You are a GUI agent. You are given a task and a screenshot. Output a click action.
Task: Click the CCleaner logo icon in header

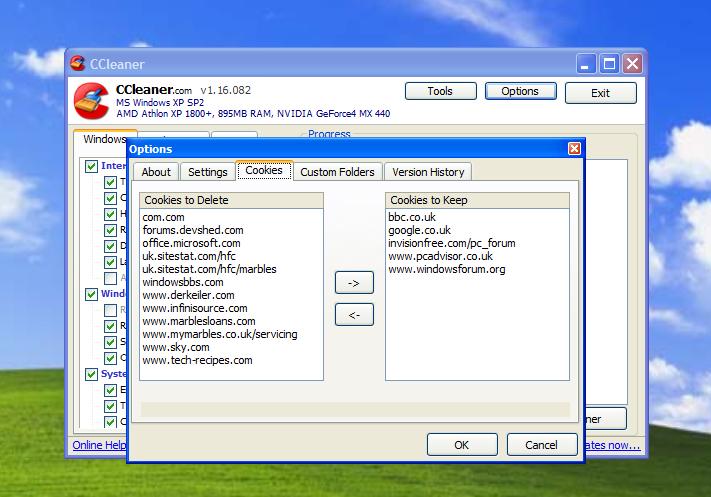(x=92, y=101)
